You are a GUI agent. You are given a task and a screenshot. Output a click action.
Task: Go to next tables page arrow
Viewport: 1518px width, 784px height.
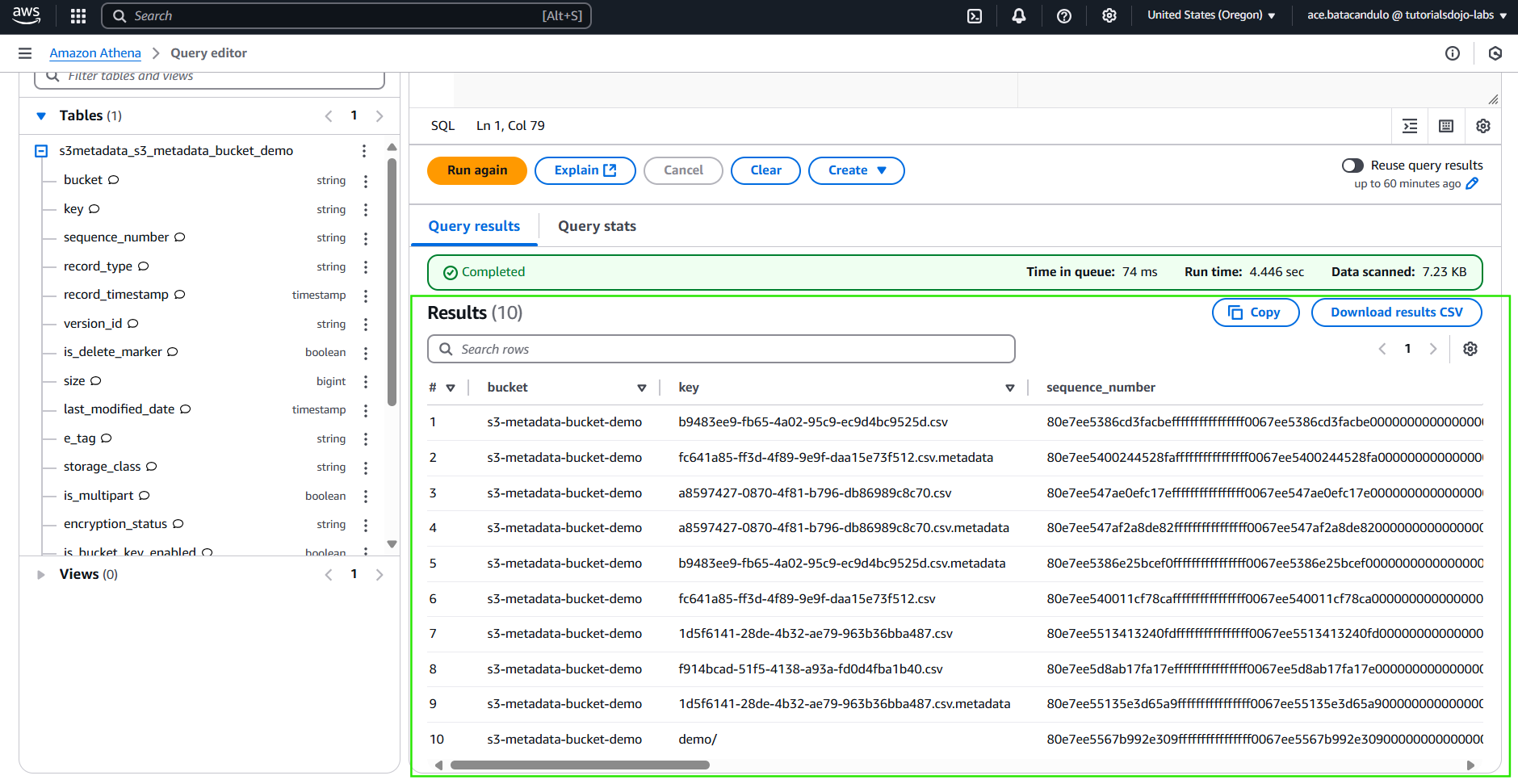click(379, 116)
